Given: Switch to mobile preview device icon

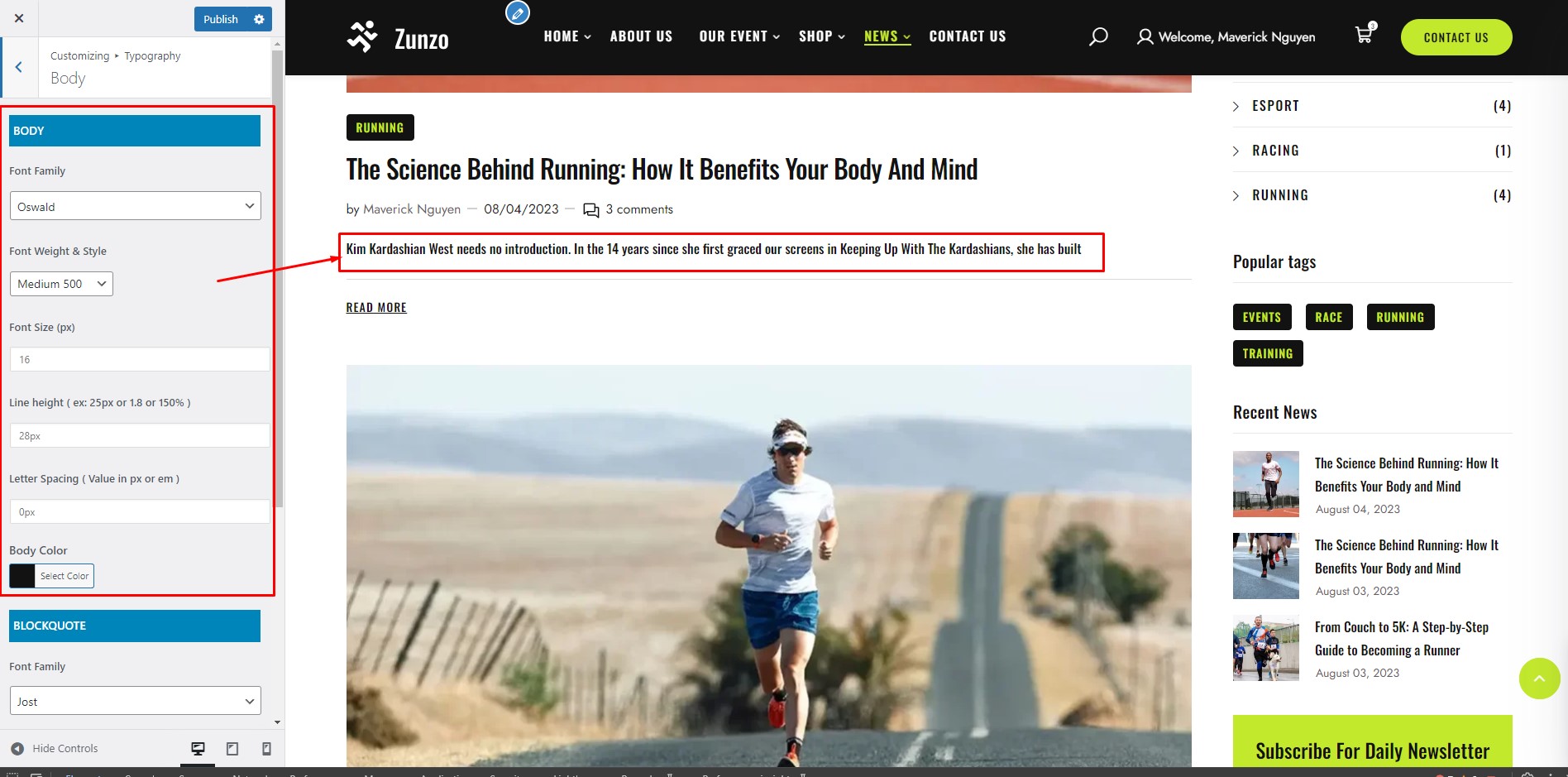Looking at the screenshot, I should coord(266,749).
